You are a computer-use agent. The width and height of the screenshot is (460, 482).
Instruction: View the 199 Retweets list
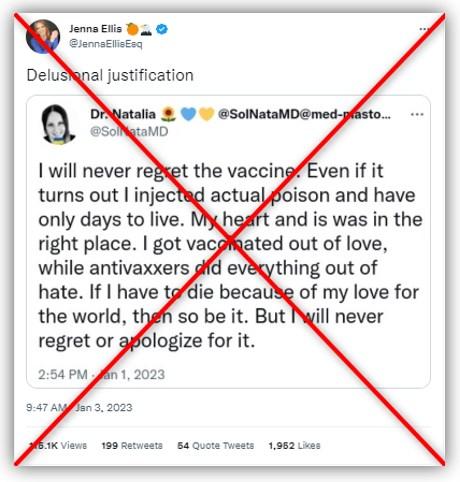pos(132,445)
